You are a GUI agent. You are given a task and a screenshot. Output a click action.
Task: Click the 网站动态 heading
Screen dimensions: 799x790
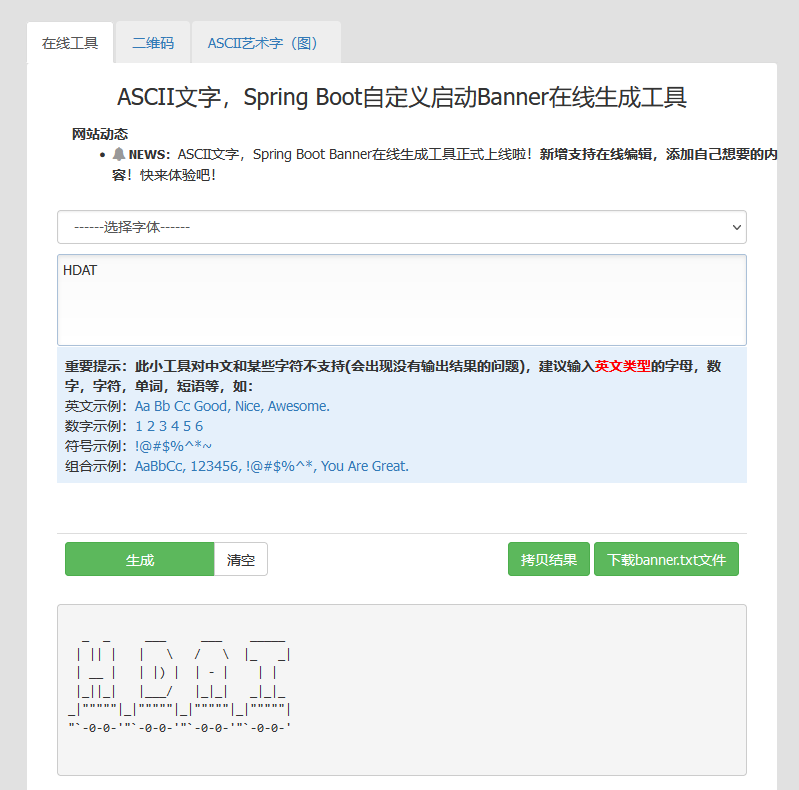[100, 134]
